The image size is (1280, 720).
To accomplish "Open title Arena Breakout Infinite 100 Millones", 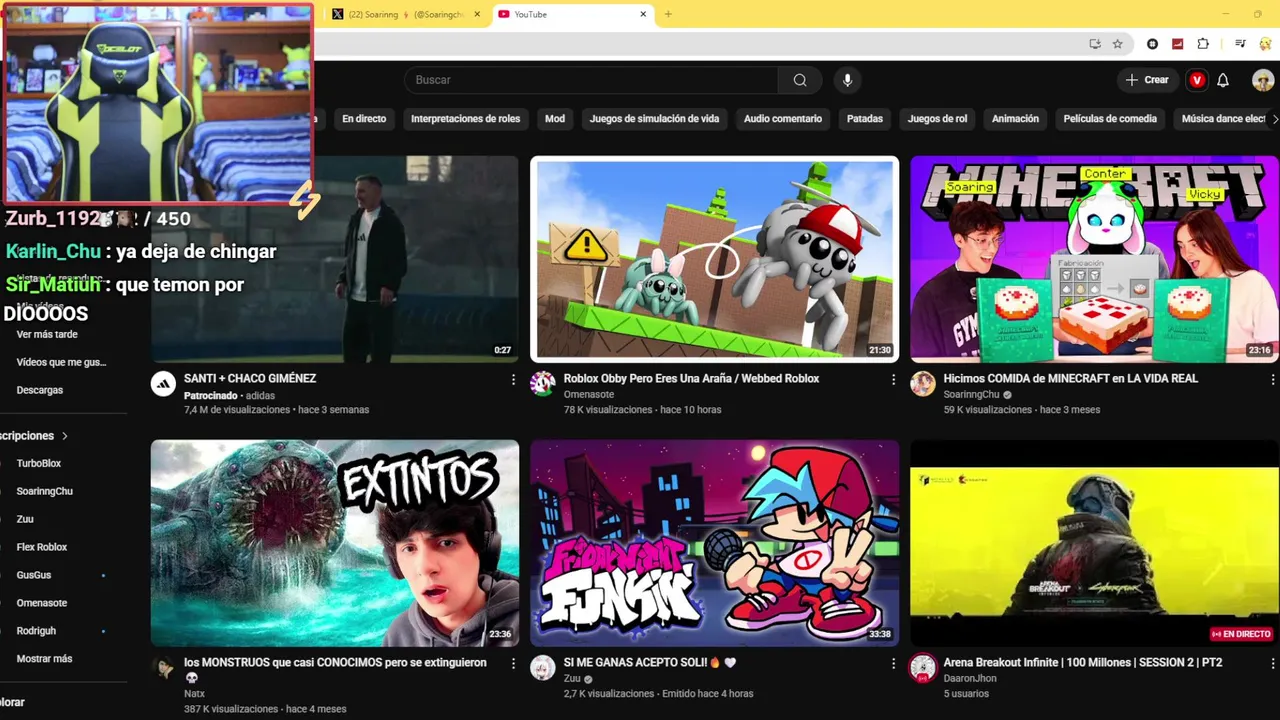I will click(x=1083, y=663).
